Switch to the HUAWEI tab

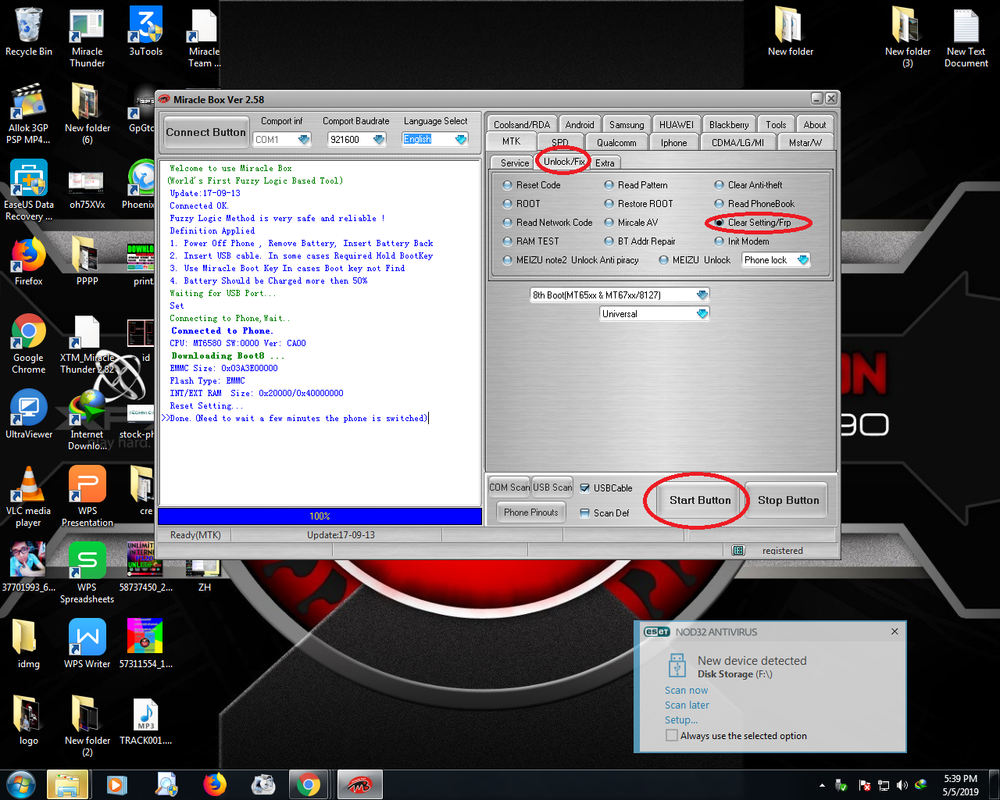676,124
